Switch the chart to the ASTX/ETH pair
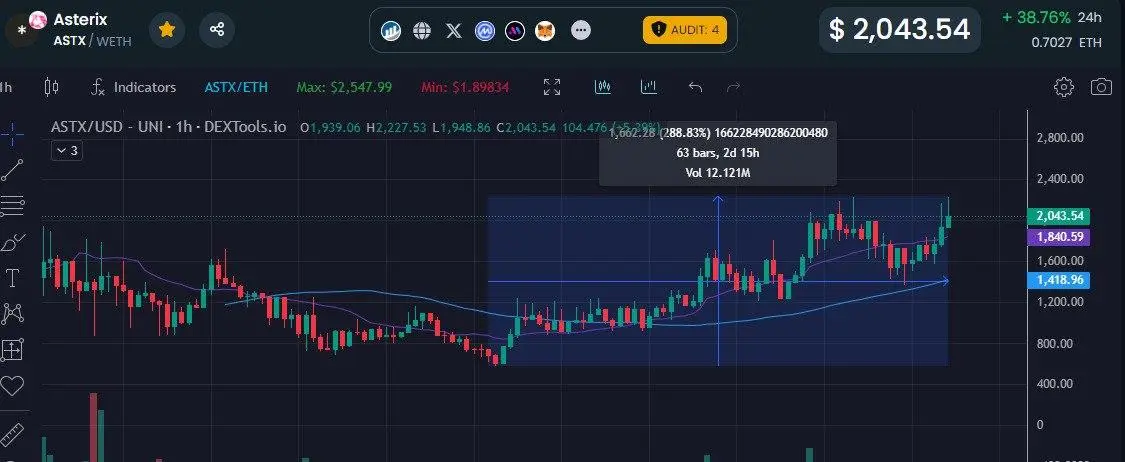The image size is (1125, 462). [236, 88]
